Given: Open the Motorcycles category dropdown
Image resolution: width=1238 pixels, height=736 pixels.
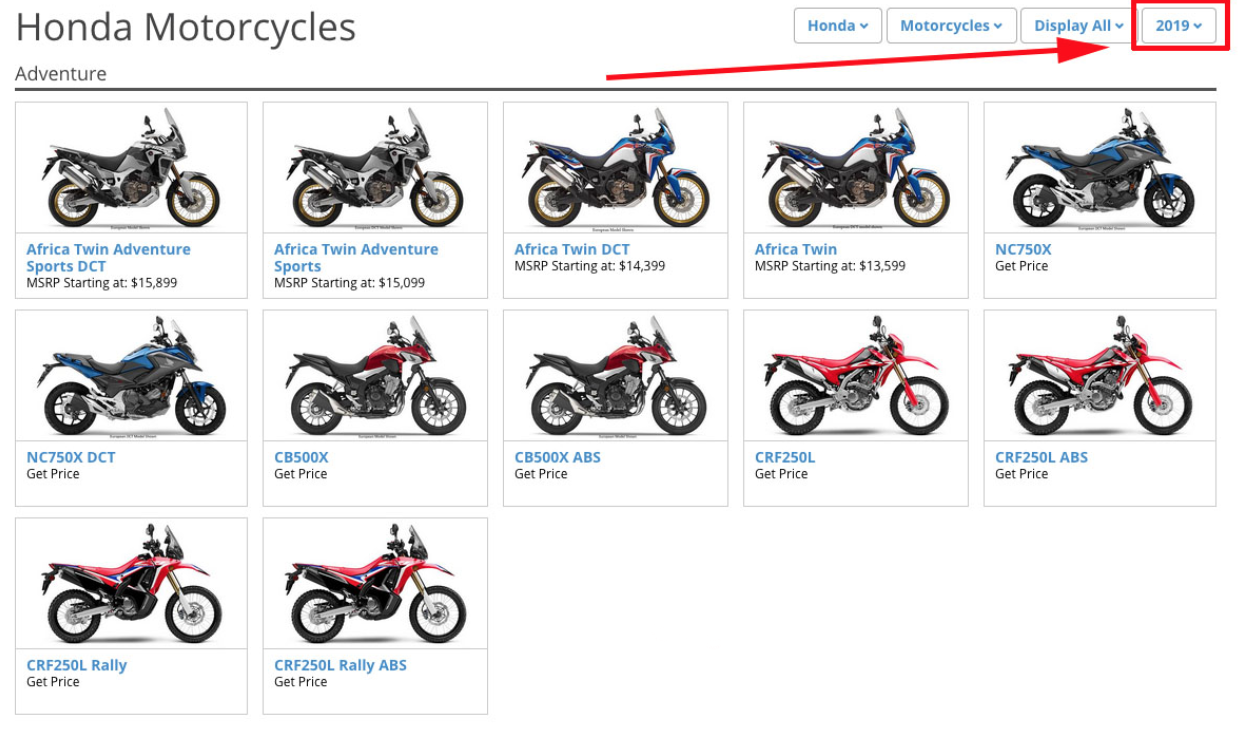Looking at the screenshot, I should (x=951, y=26).
